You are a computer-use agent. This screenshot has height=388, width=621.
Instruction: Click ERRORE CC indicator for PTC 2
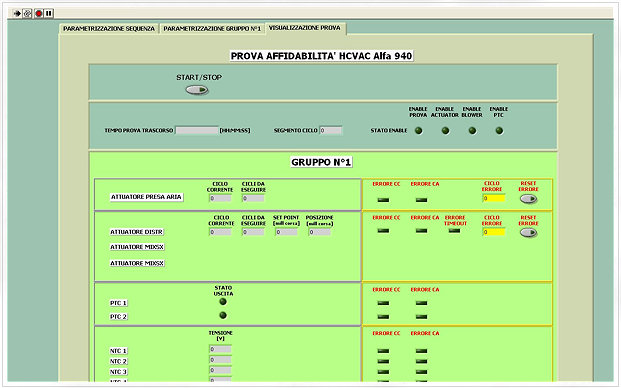(x=383, y=317)
